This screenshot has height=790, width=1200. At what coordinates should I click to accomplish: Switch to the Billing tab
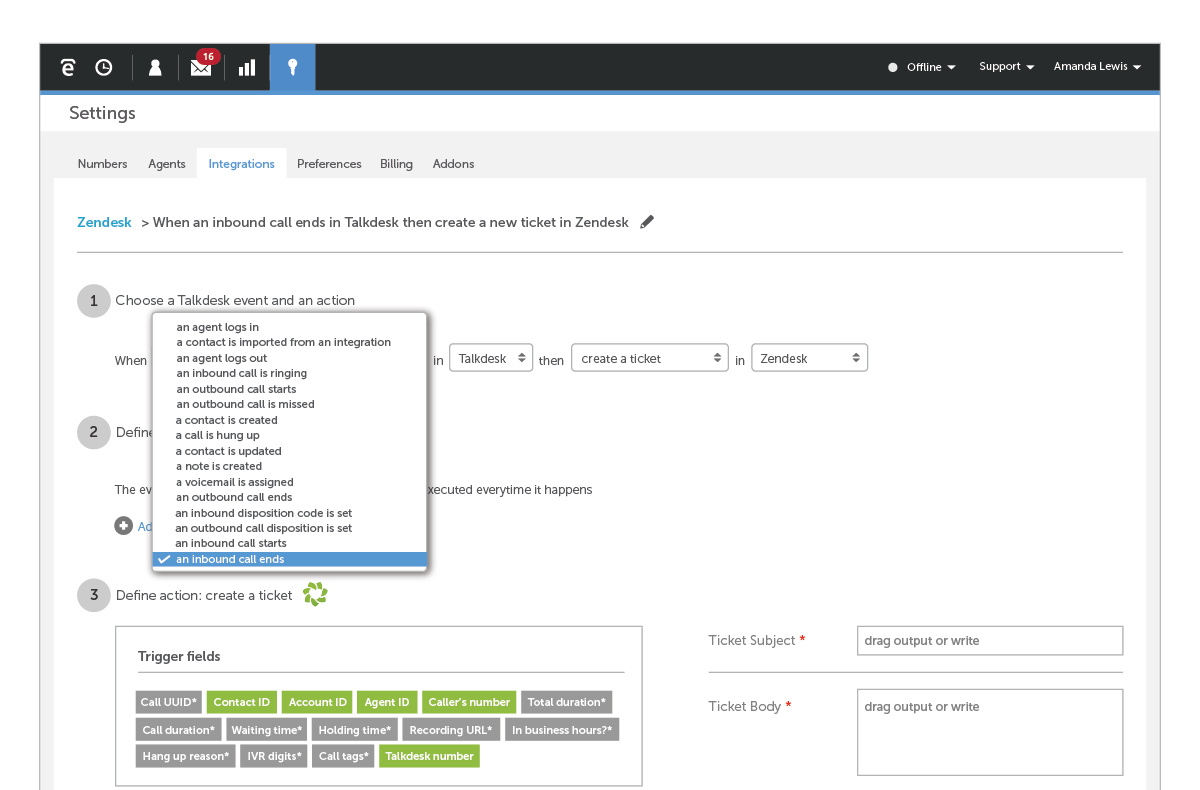click(396, 164)
